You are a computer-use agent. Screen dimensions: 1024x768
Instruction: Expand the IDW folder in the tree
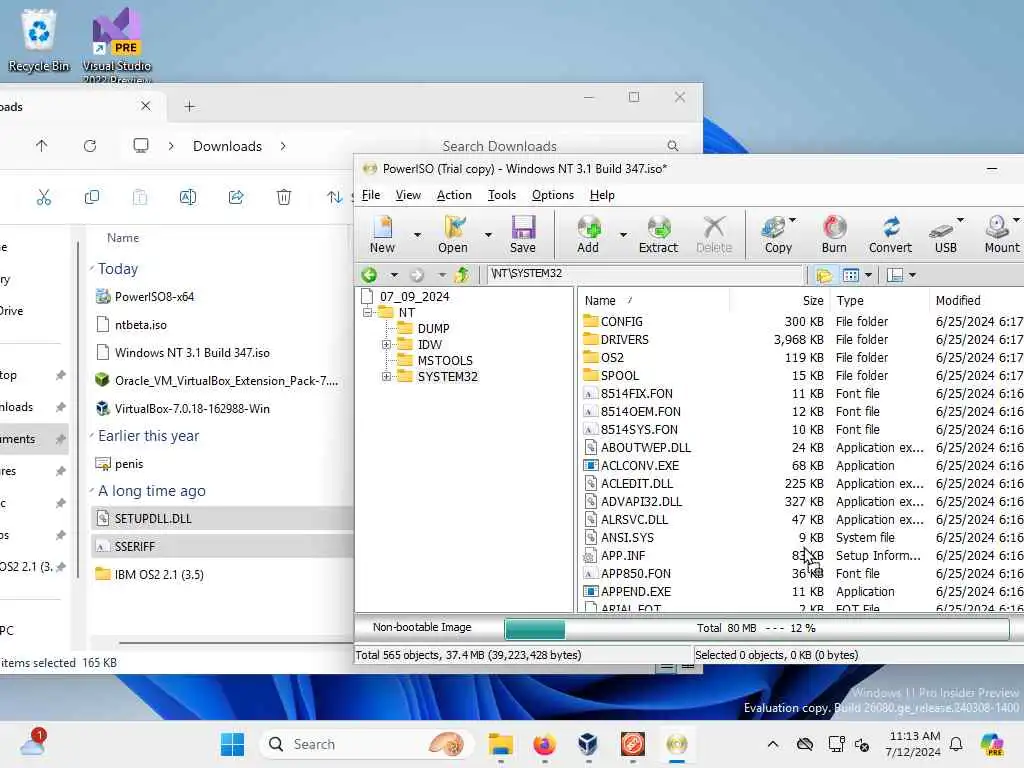coord(387,344)
